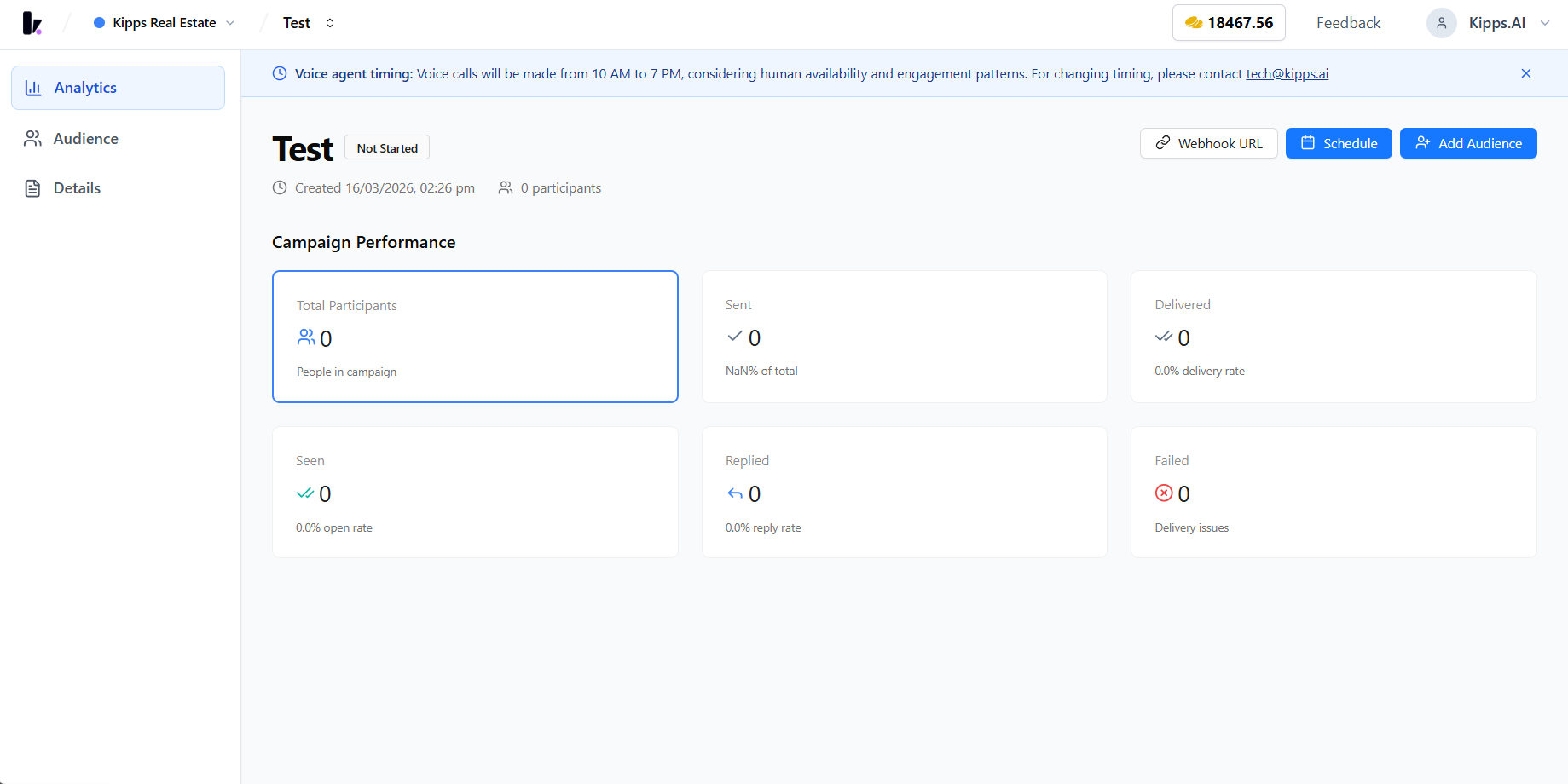Open the Analytics sidebar tab
The width and height of the screenshot is (1568, 784).
[x=118, y=88]
